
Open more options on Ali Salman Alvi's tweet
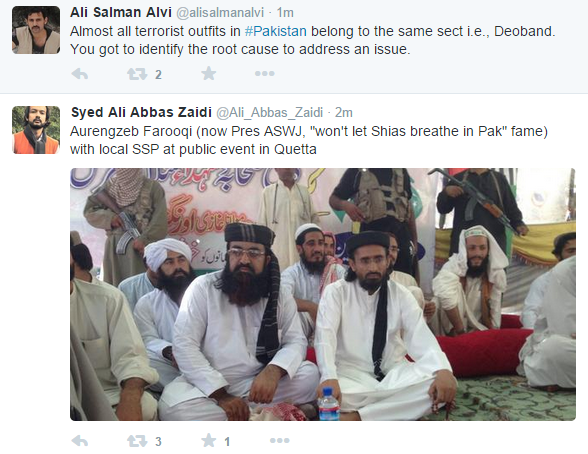[265, 73]
